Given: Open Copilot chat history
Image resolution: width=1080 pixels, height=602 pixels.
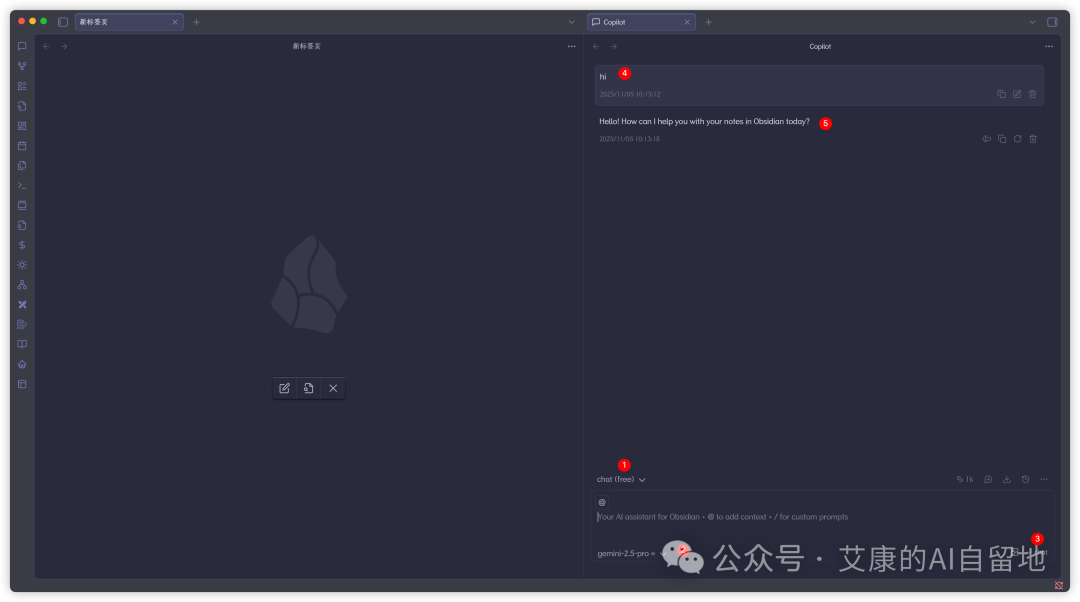Looking at the screenshot, I should coord(1026,479).
